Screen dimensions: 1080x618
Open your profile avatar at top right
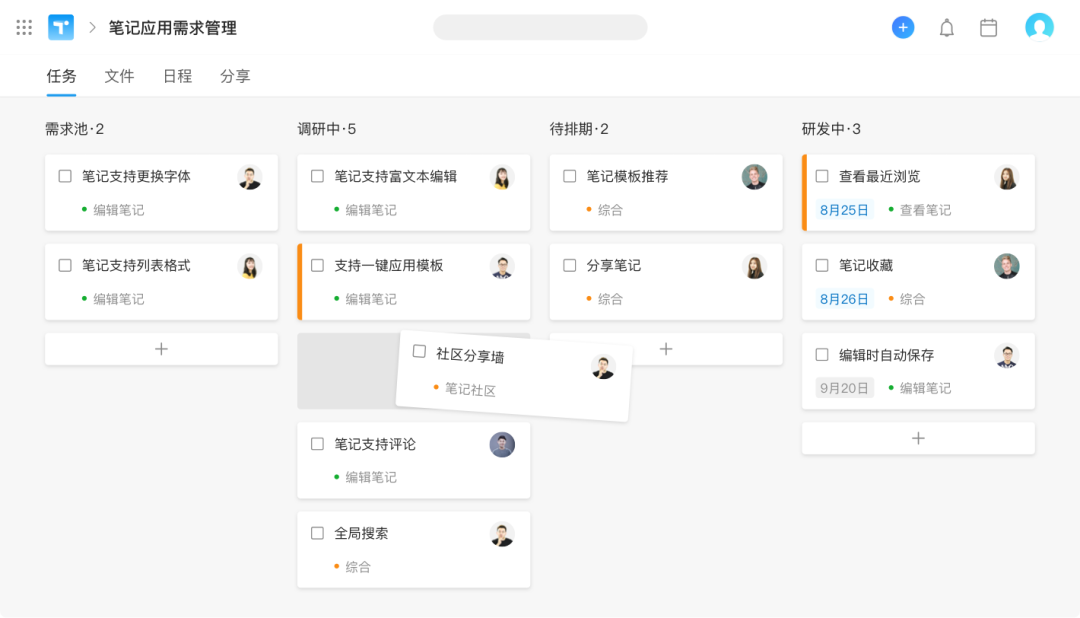(1039, 27)
